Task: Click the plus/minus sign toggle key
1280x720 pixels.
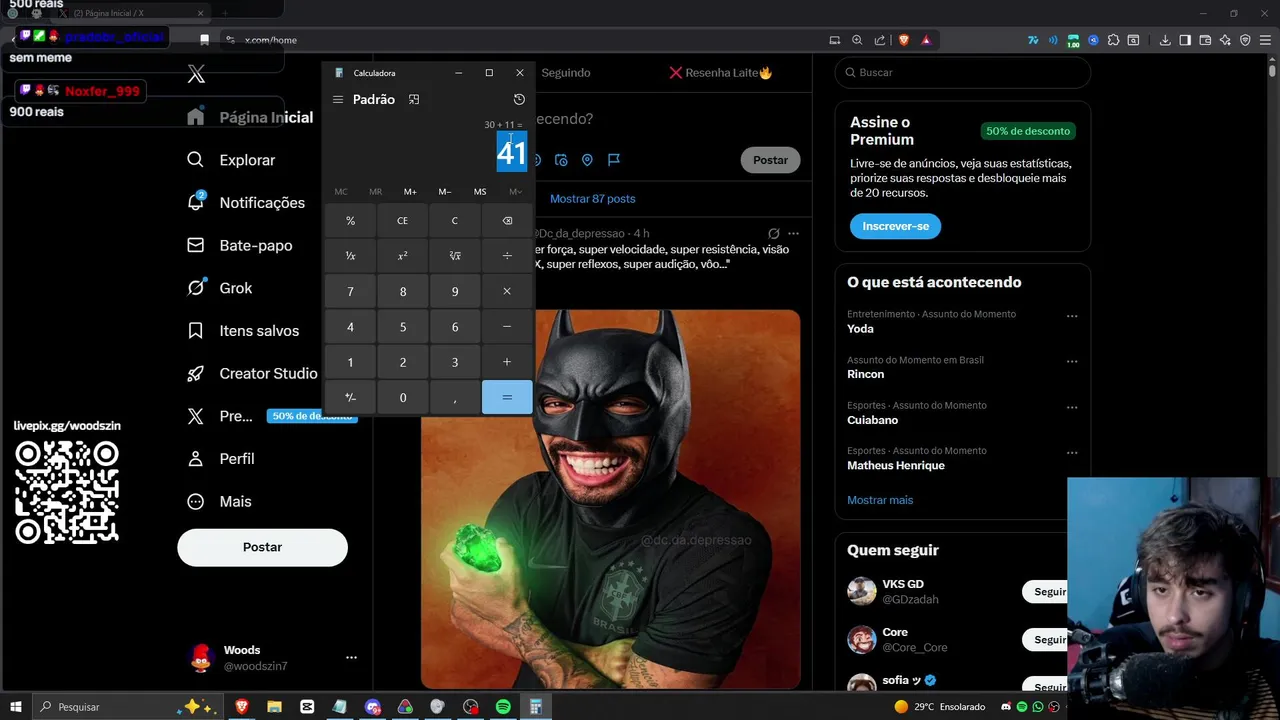Action: [350, 397]
